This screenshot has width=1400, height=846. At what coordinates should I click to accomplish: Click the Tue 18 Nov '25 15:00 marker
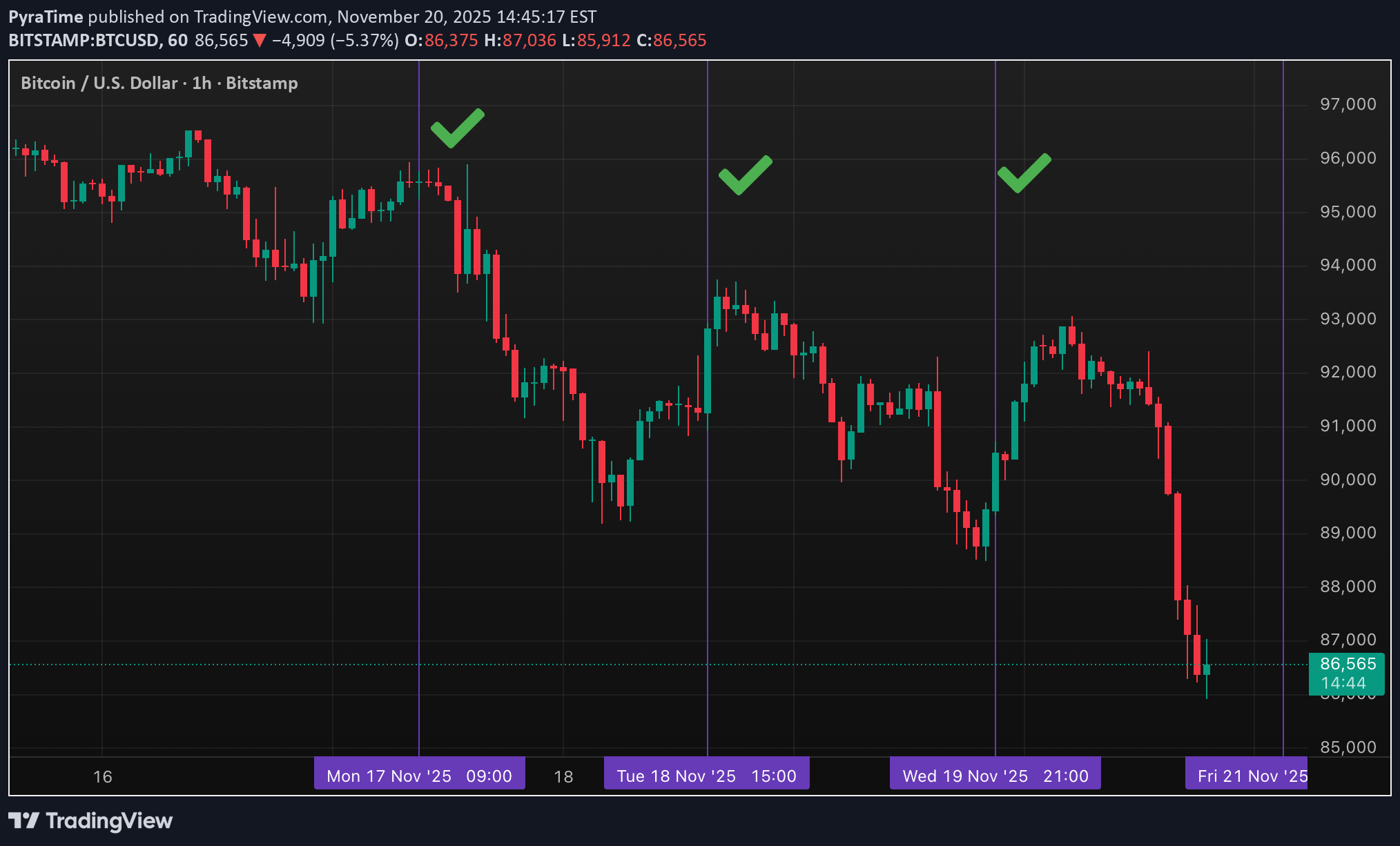(706, 775)
